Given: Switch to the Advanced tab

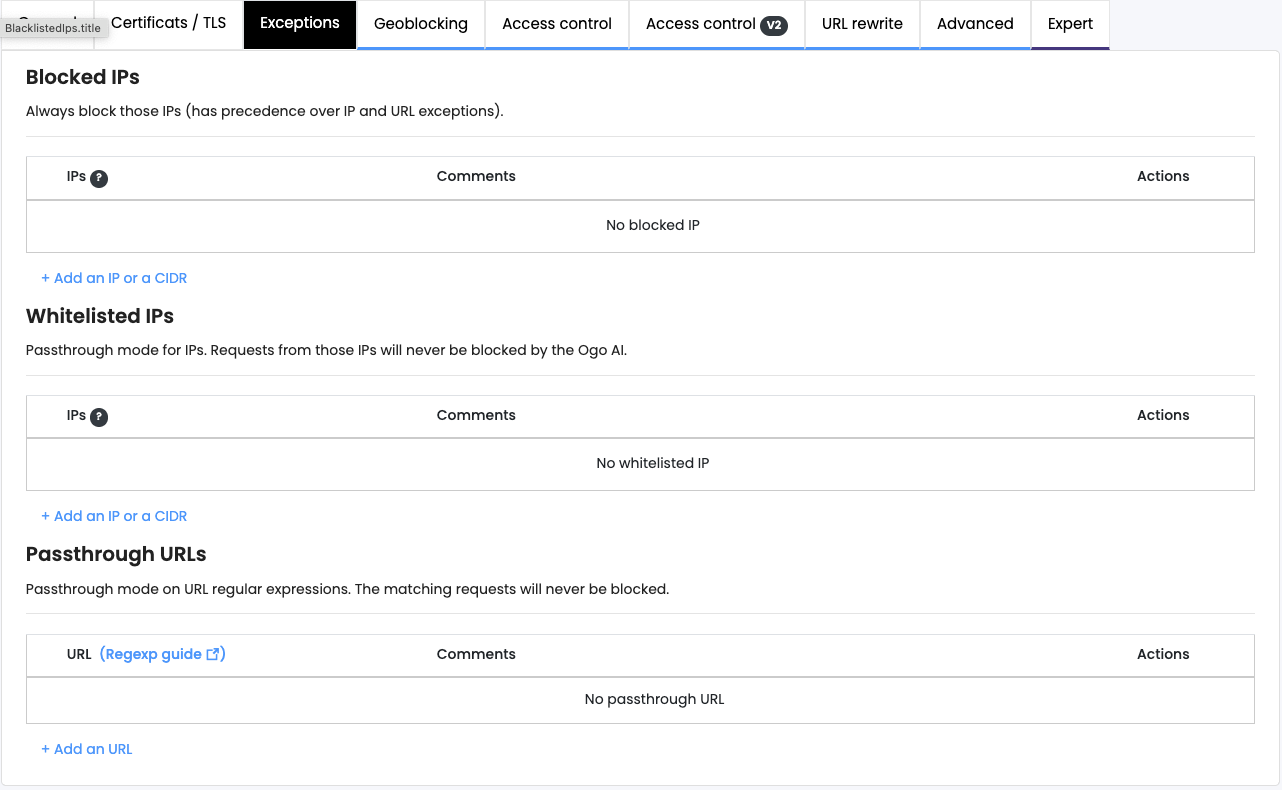Looking at the screenshot, I should 975,24.
